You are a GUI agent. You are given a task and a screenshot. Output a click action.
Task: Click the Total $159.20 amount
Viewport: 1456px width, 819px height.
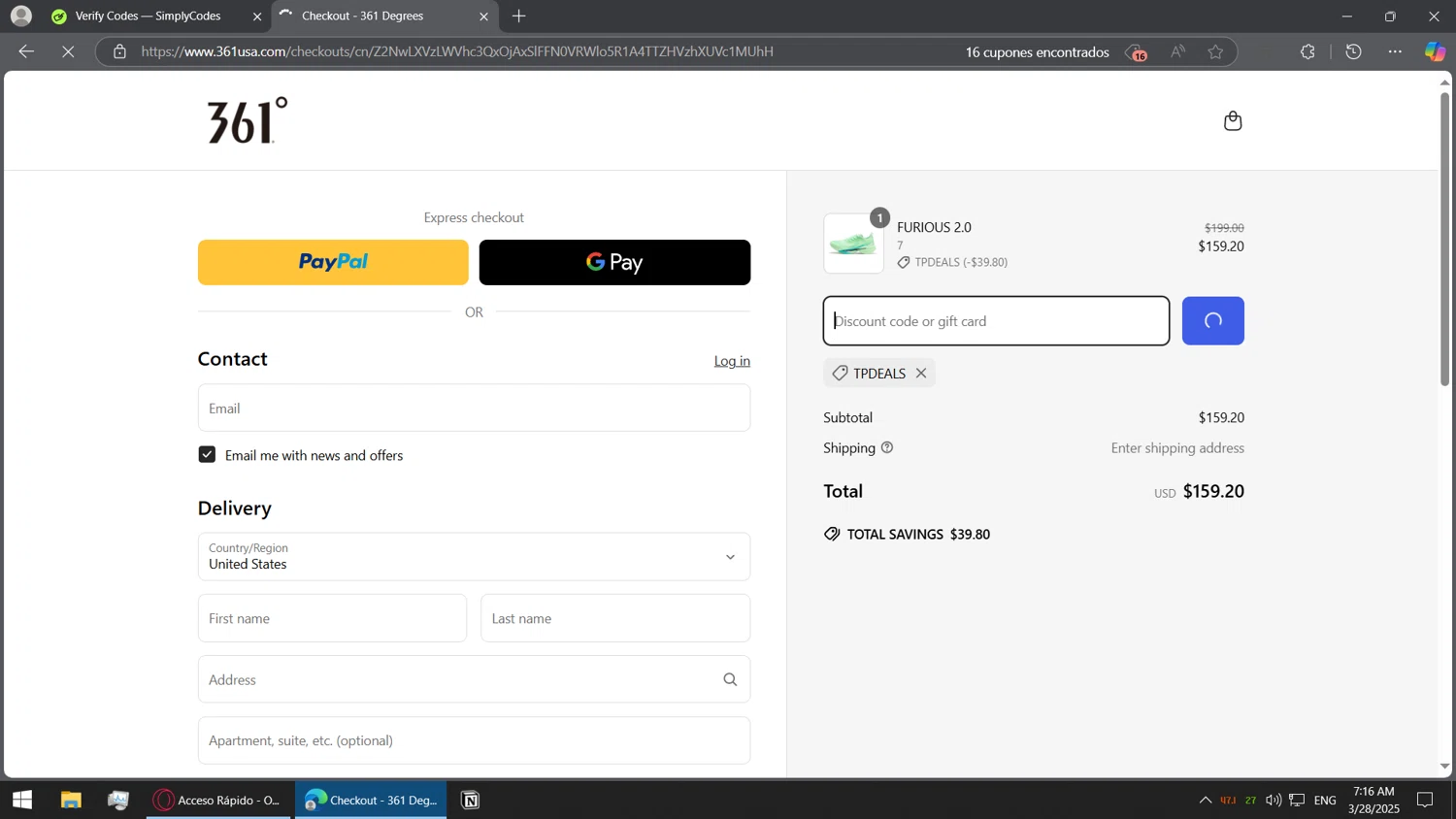click(1213, 491)
